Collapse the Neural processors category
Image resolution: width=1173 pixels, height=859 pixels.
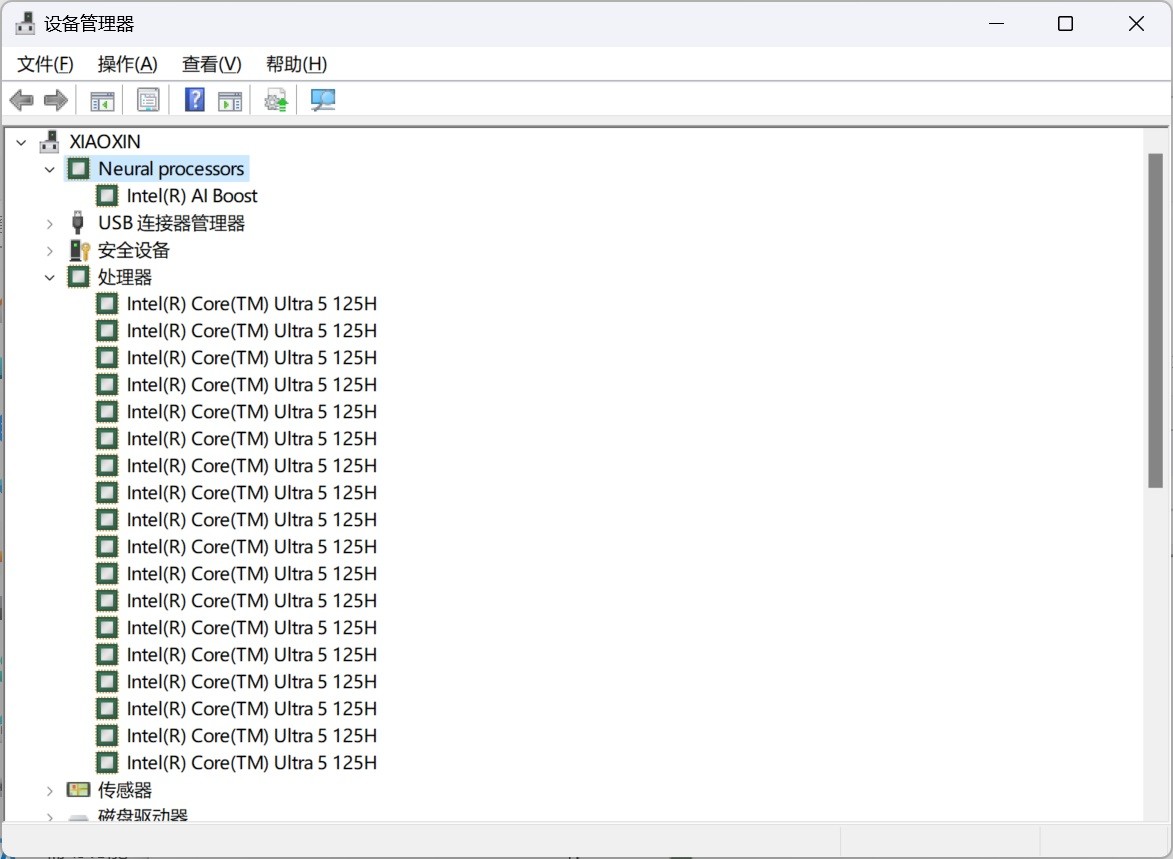tap(50, 169)
